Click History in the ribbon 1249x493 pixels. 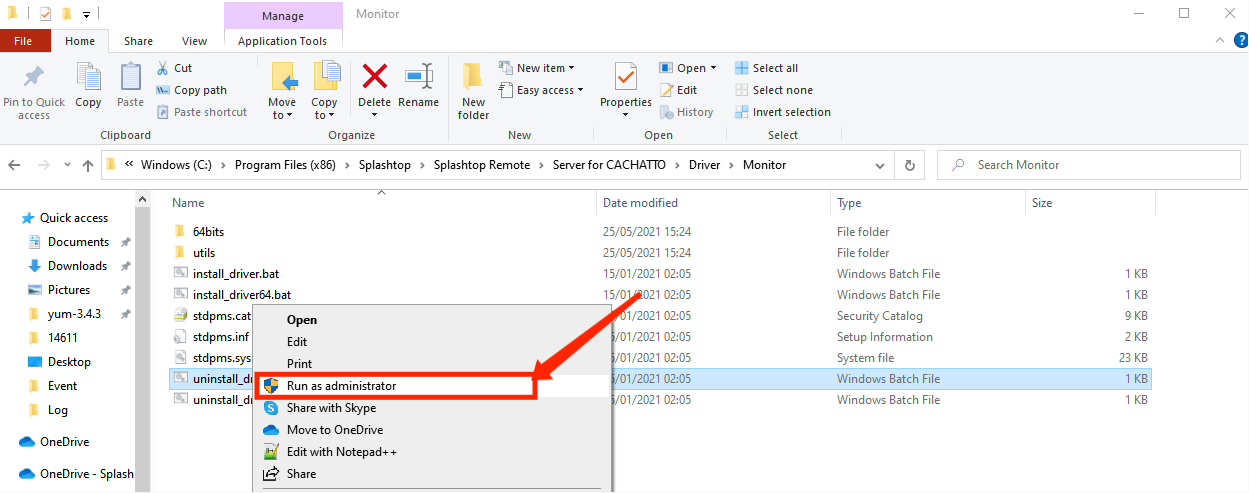click(686, 112)
